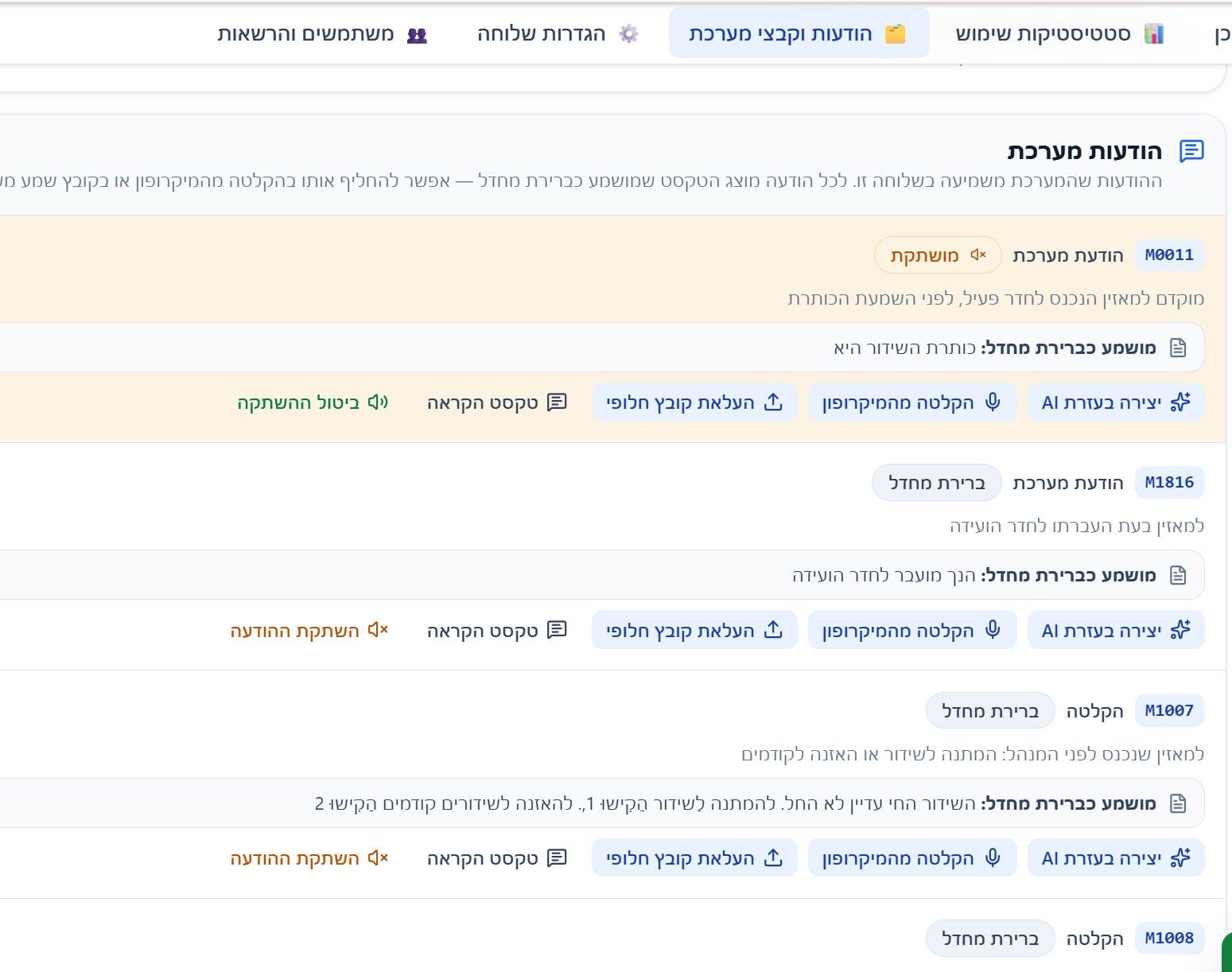Image resolution: width=1232 pixels, height=972 pixels.
Task: Upload replacement file for M1816
Action: click(x=694, y=631)
